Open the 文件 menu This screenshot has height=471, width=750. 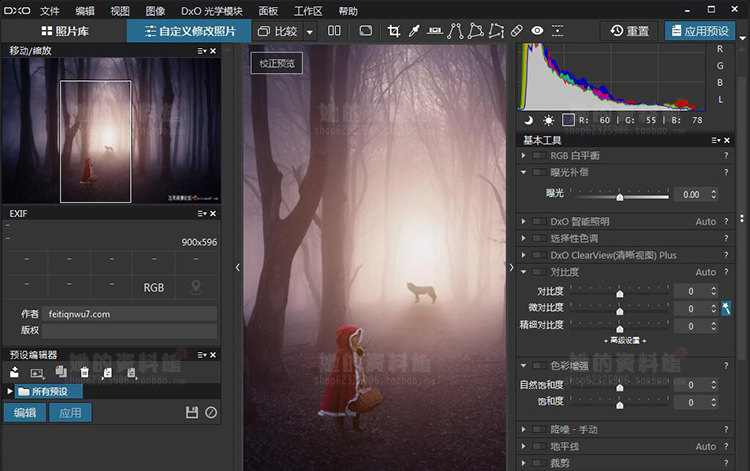[49, 11]
